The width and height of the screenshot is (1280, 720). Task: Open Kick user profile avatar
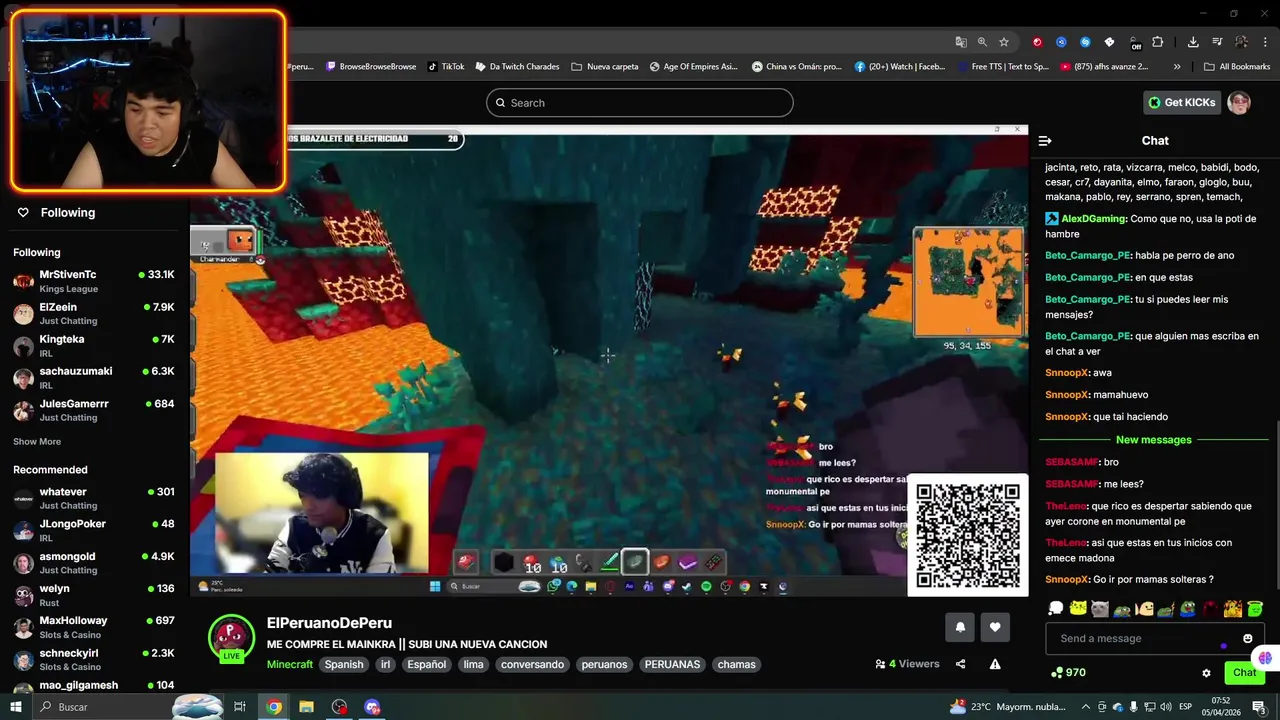[x=1239, y=103]
